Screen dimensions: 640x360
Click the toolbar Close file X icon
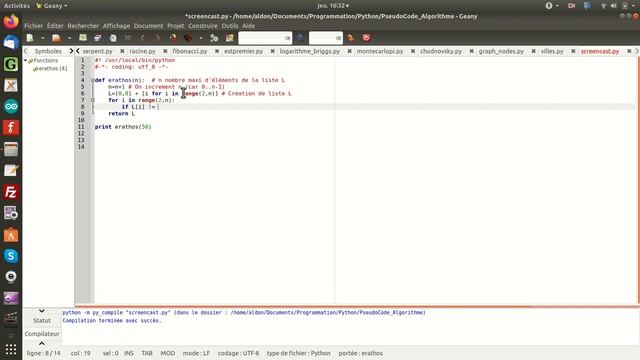(x=127, y=38)
